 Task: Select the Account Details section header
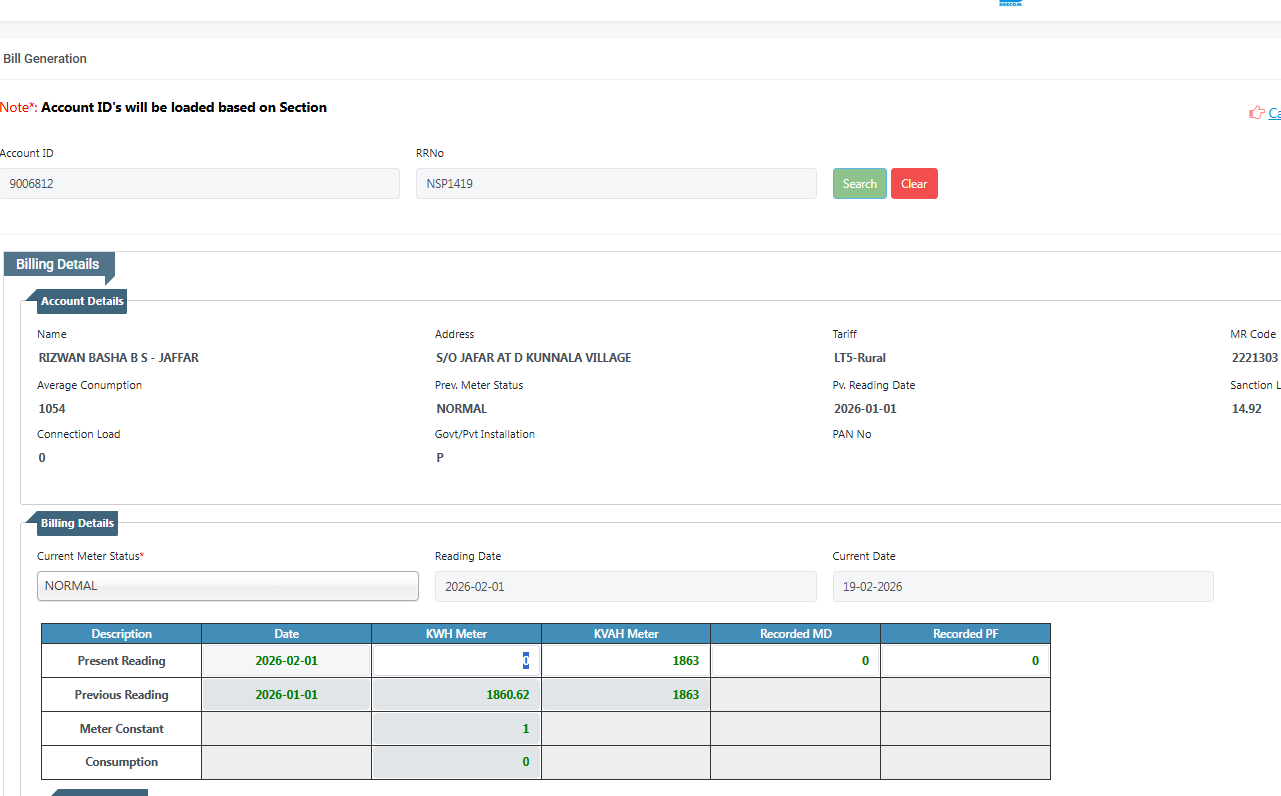click(82, 301)
